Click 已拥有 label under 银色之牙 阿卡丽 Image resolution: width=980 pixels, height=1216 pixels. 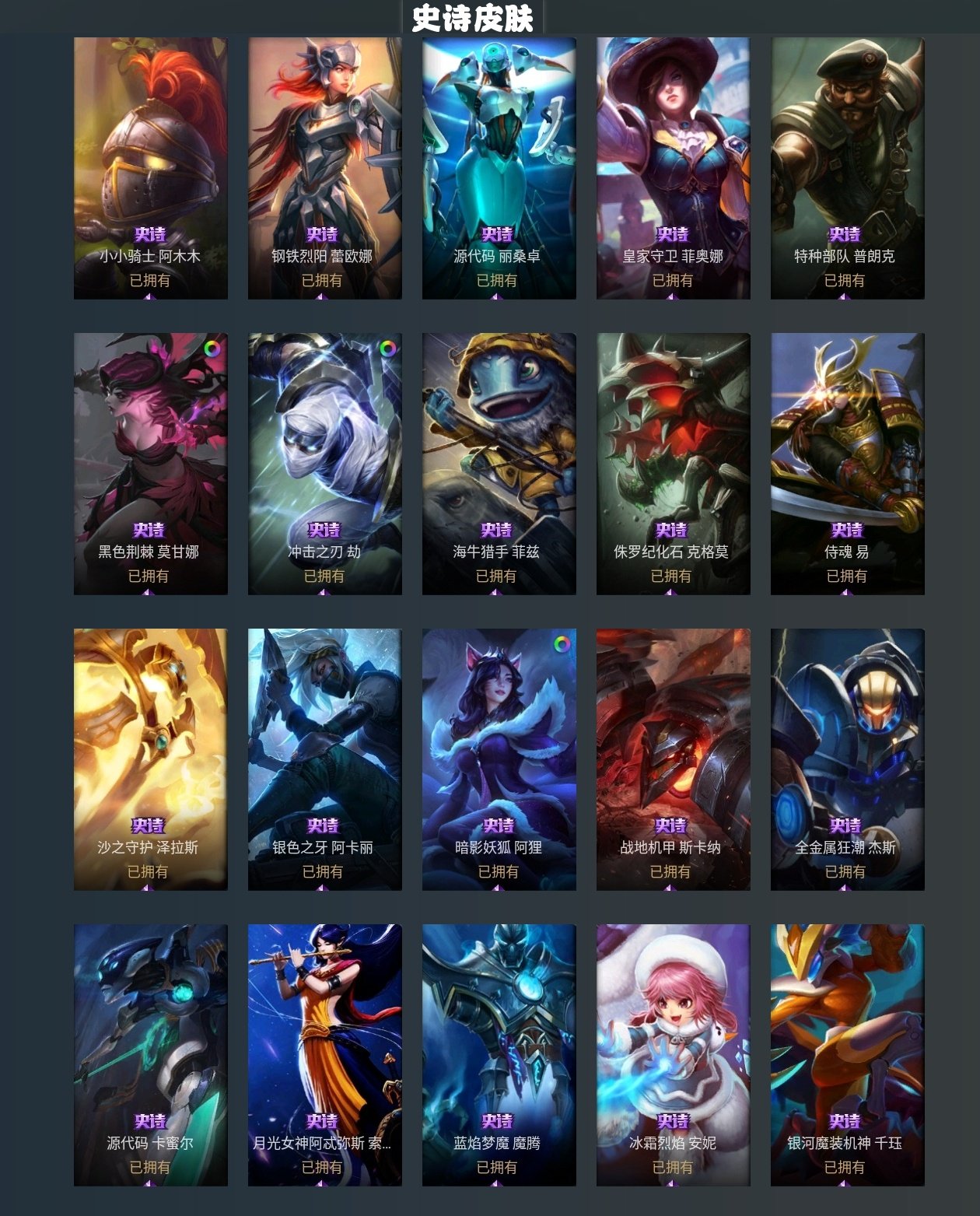[323, 871]
